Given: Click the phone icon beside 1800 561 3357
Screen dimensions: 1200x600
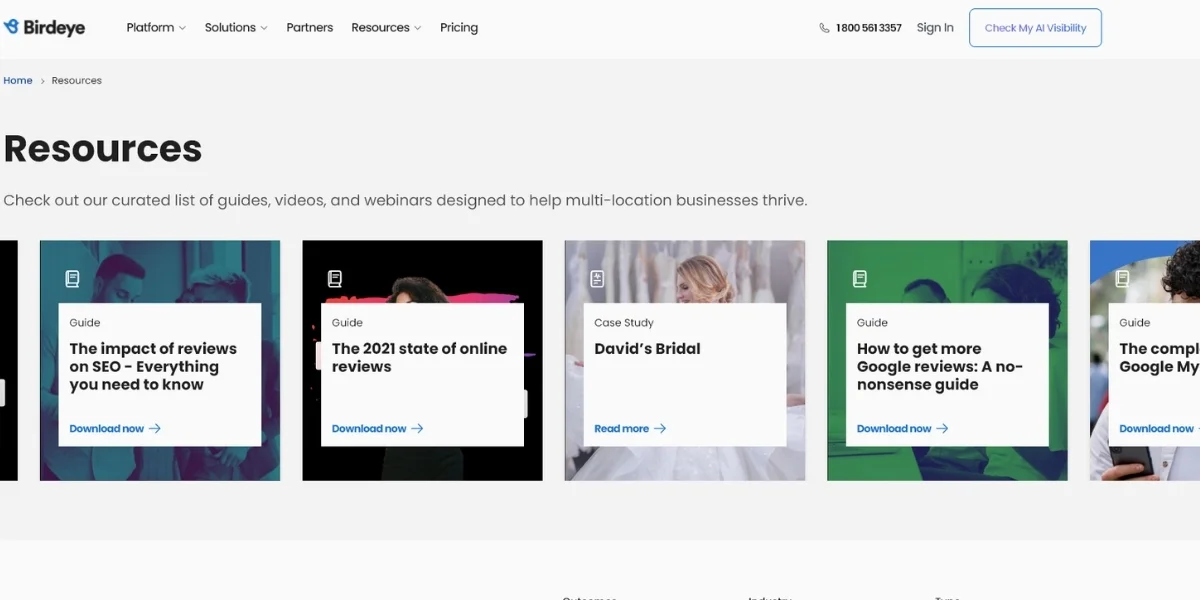Looking at the screenshot, I should click(824, 28).
